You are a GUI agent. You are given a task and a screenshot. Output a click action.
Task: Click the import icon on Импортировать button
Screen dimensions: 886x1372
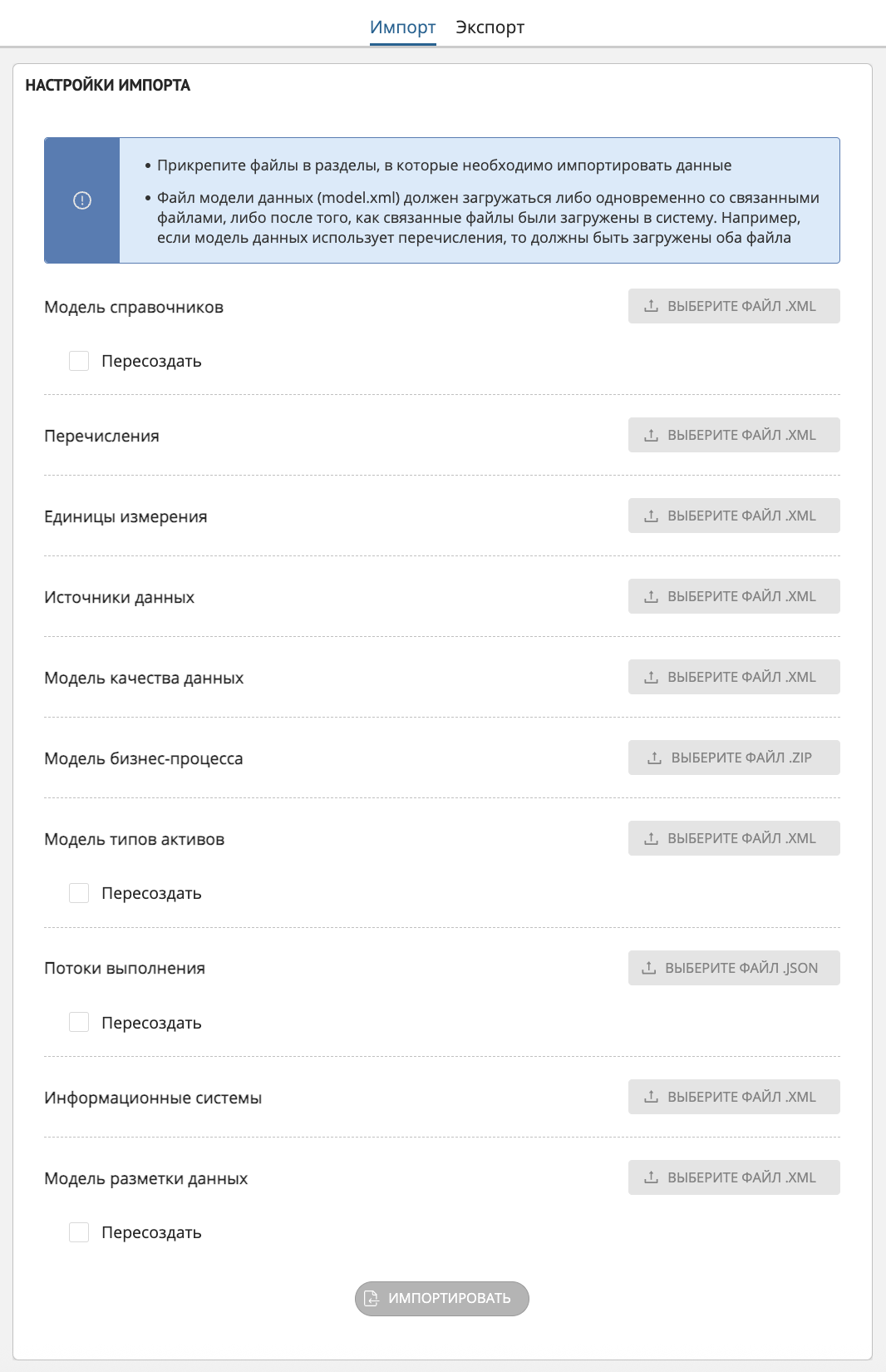(372, 1298)
